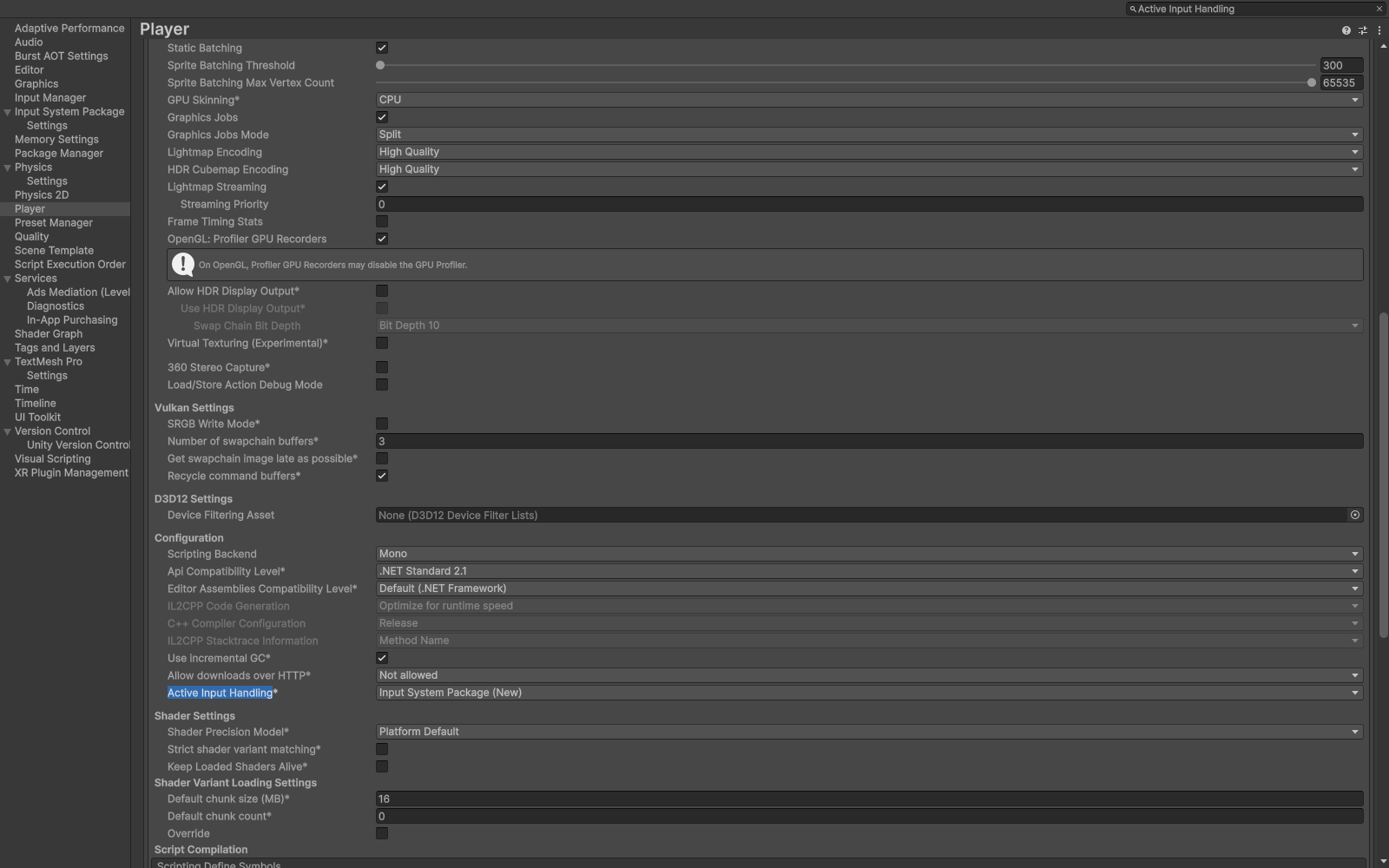
Task: Open Unity Version Control settings
Action: coord(78,445)
